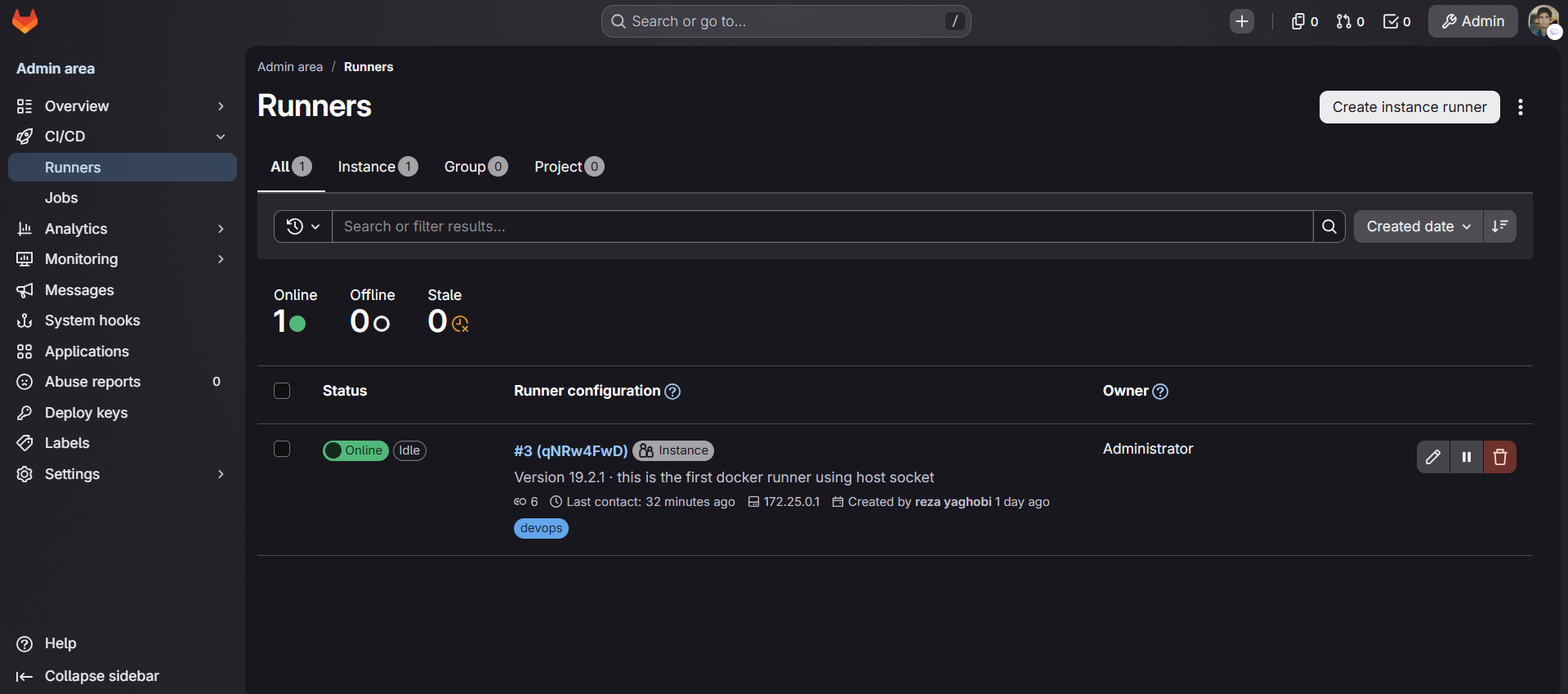Pause runner #3 with pause icon
This screenshot has height=694, width=1568.
1467,457
